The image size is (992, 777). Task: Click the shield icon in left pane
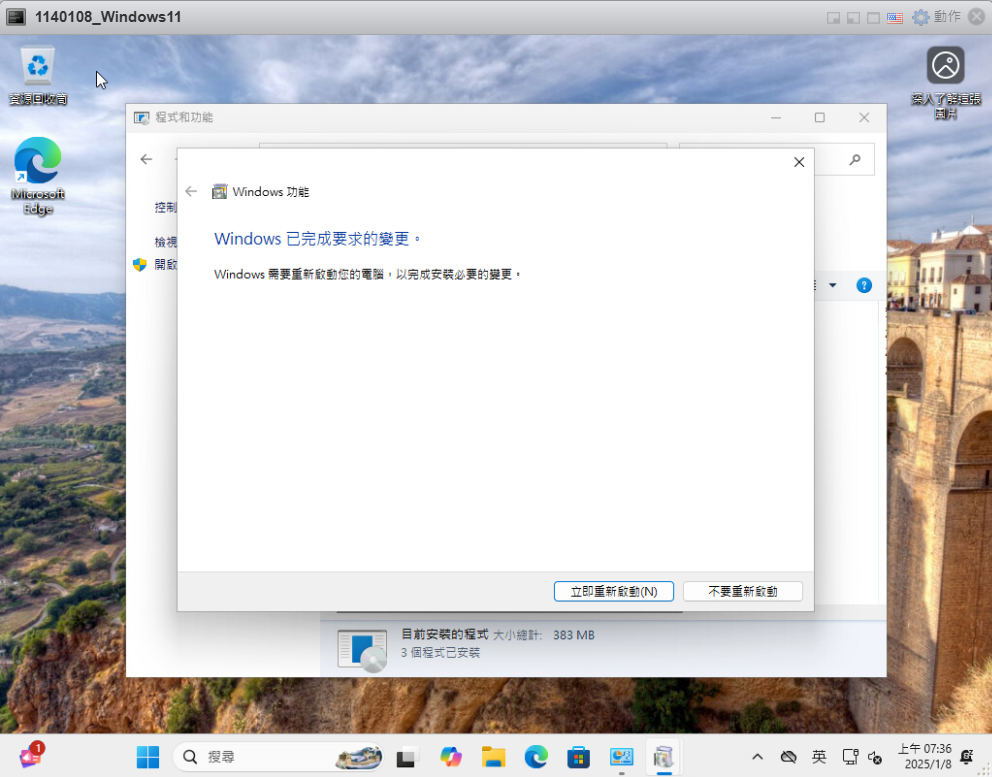pyautogui.click(x=140, y=264)
